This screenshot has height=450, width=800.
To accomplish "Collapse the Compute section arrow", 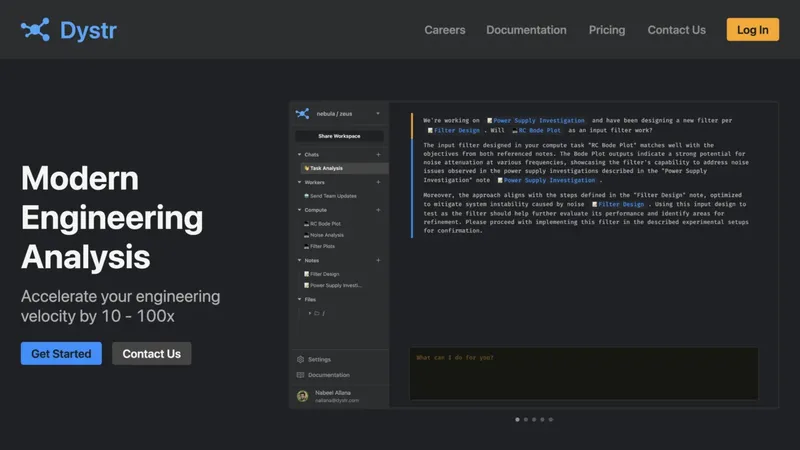I will point(299,210).
